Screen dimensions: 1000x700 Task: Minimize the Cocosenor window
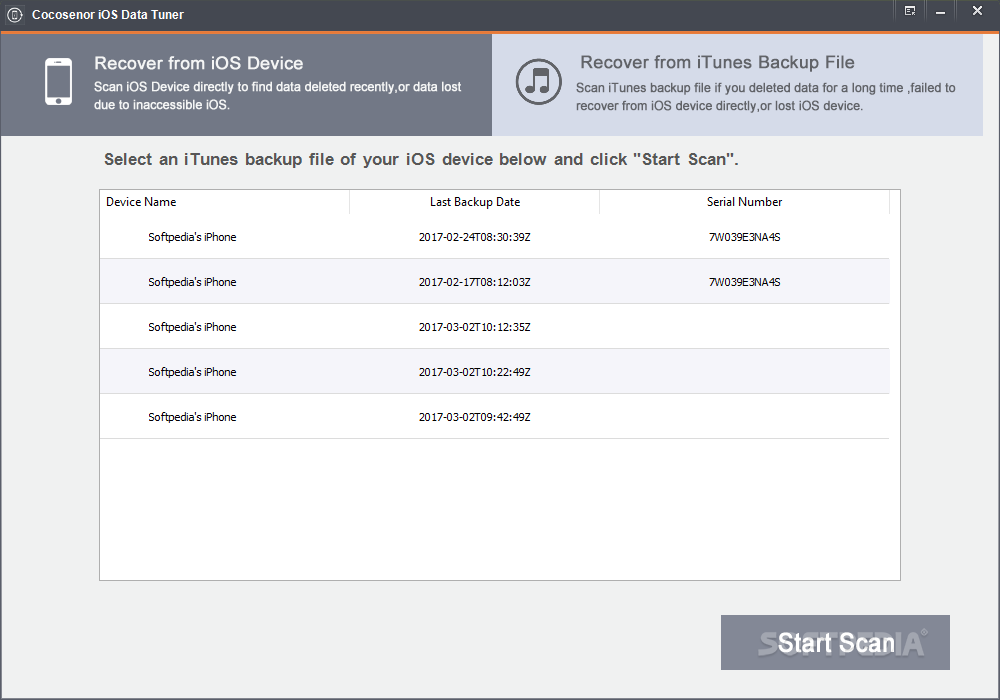tap(940, 12)
